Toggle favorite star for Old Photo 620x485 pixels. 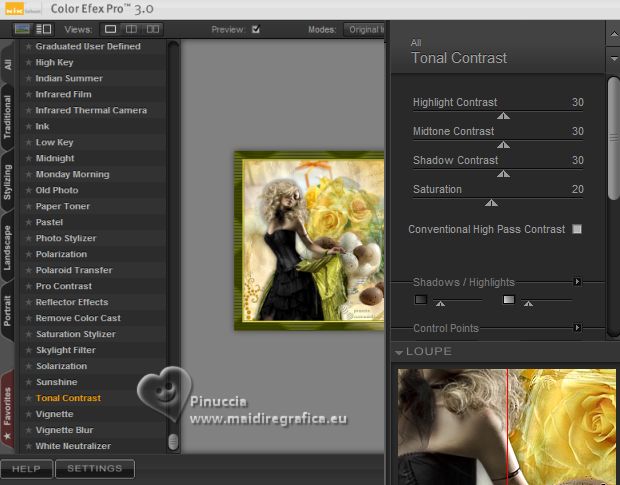(28, 191)
